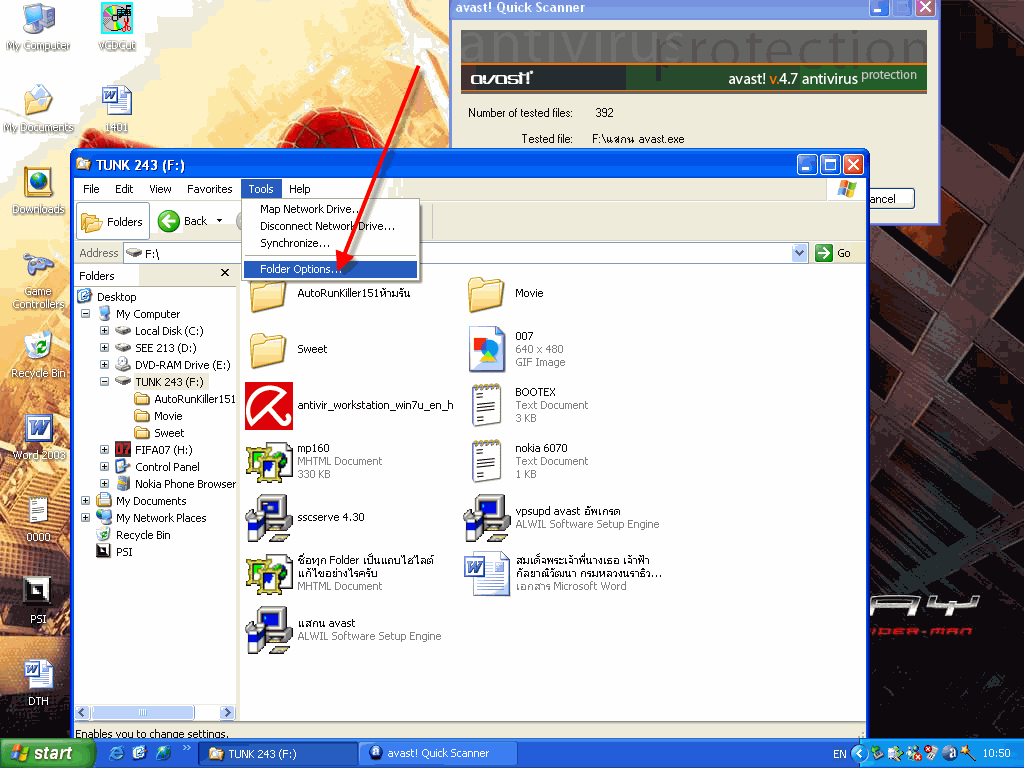Collapse the My Computer tree node
The image size is (1024, 768).
point(85,313)
